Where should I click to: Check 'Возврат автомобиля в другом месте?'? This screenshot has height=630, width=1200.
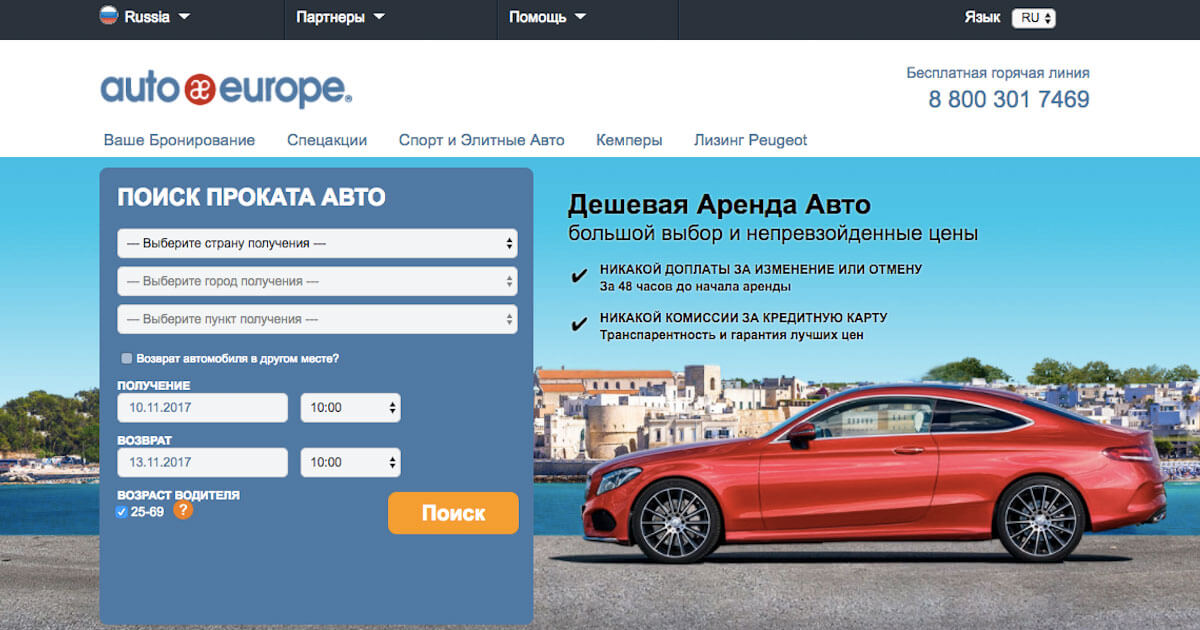point(126,358)
